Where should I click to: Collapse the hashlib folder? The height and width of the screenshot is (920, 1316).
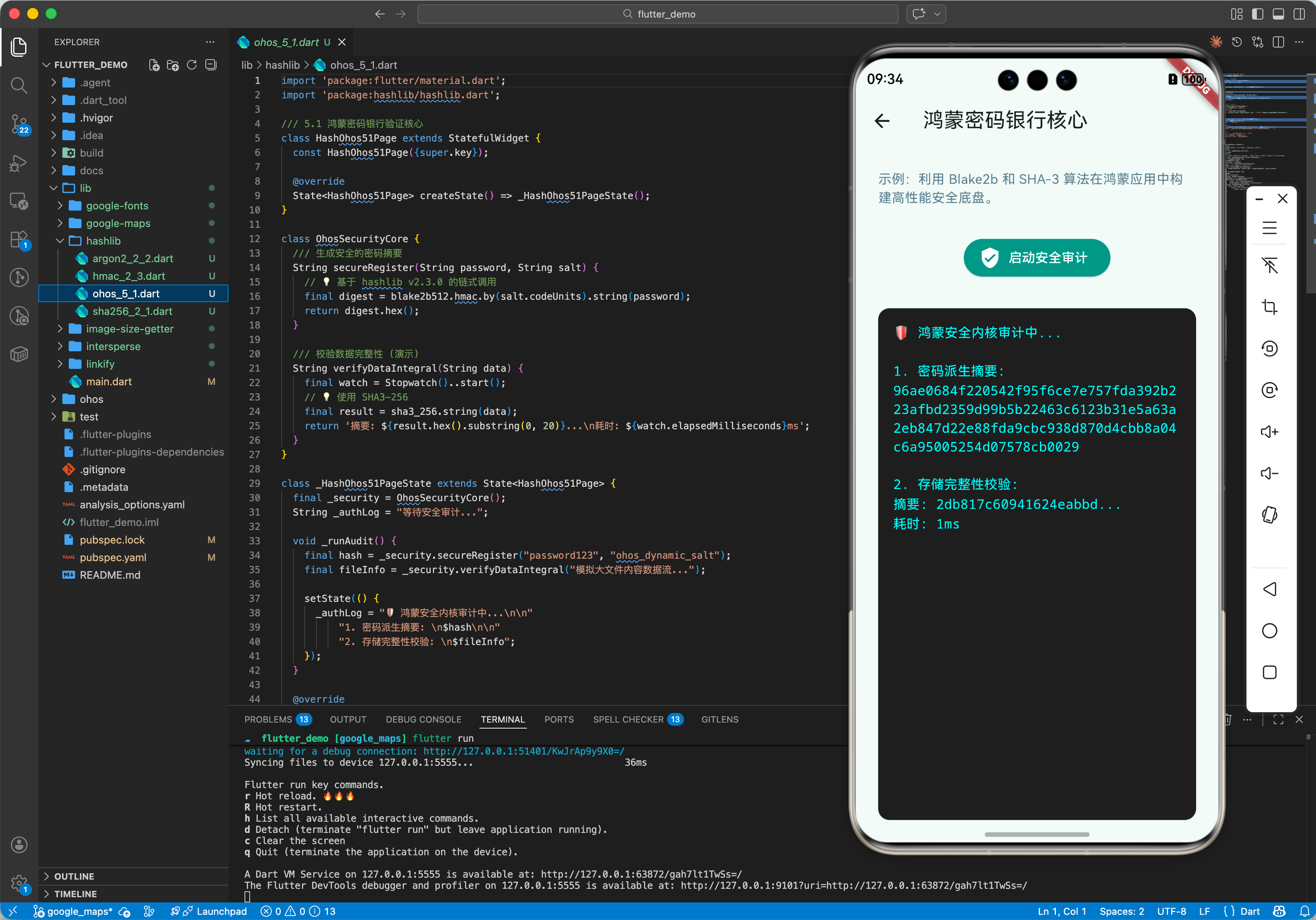103,241
